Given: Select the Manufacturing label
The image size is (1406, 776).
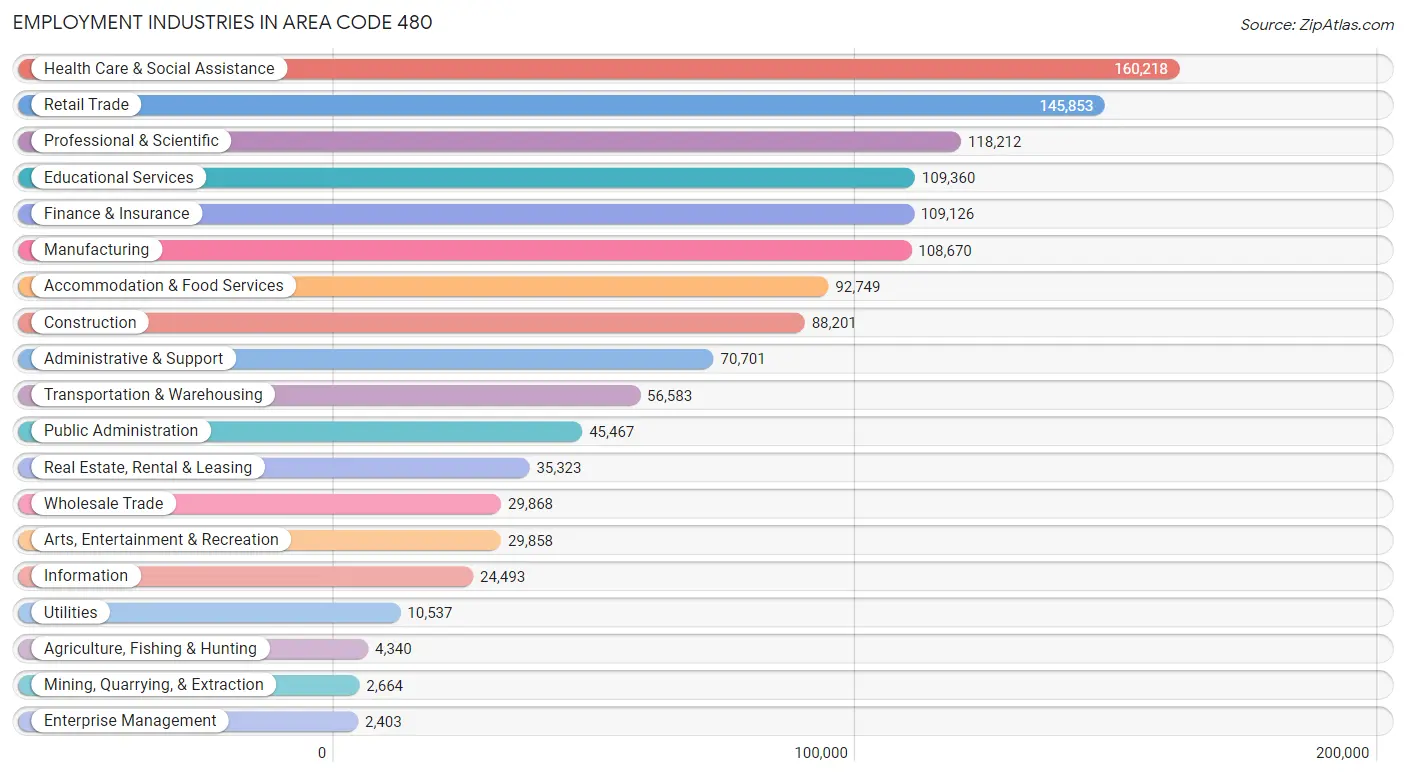Looking at the screenshot, I should click(96, 249).
